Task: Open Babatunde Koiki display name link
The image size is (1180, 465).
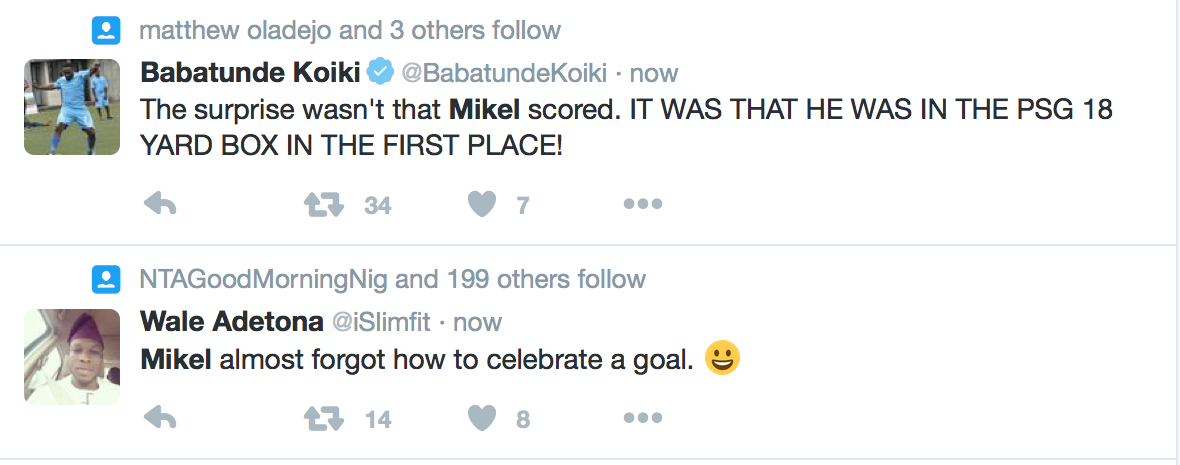Action: (x=250, y=72)
